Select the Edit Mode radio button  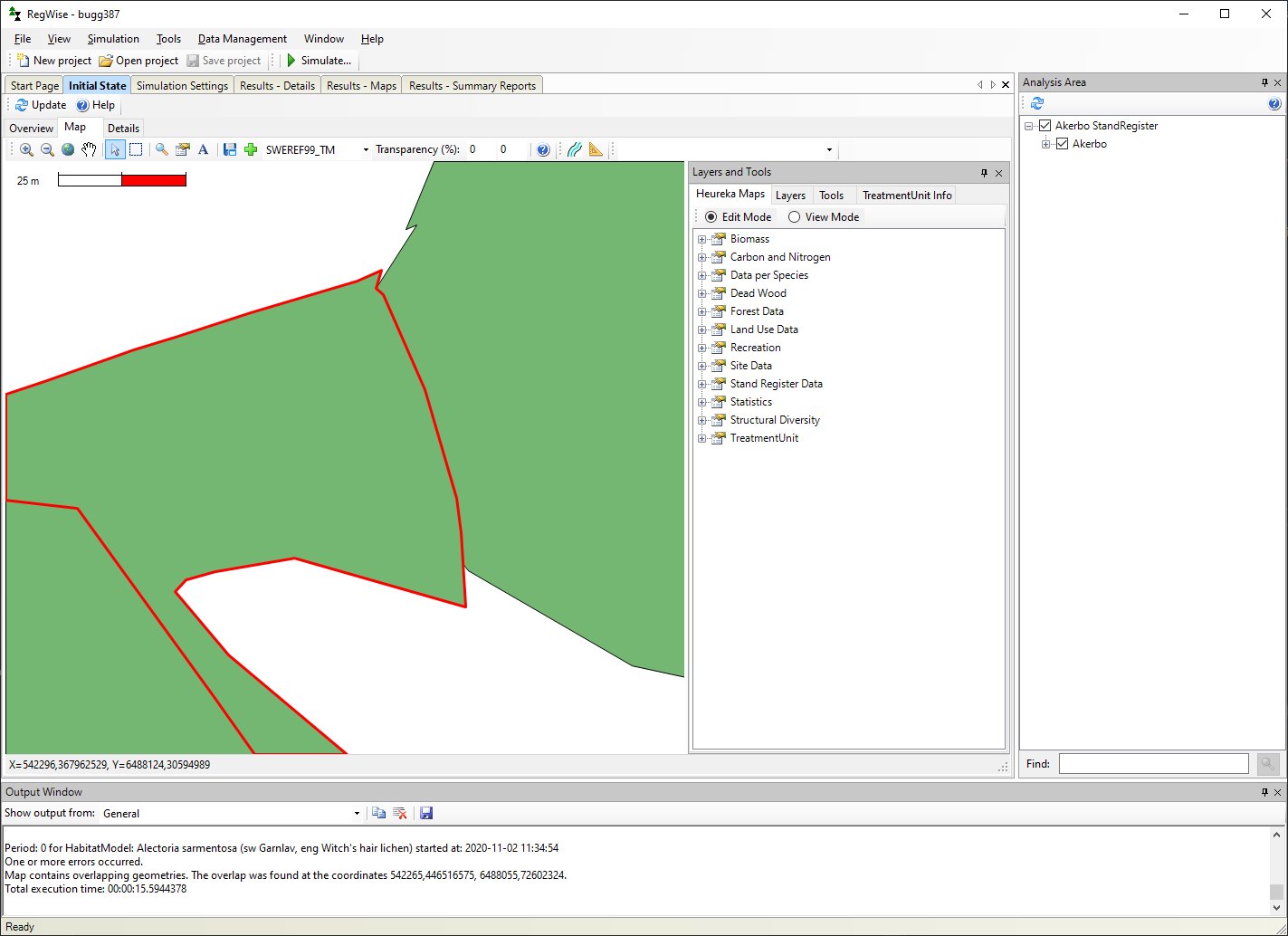point(711,217)
